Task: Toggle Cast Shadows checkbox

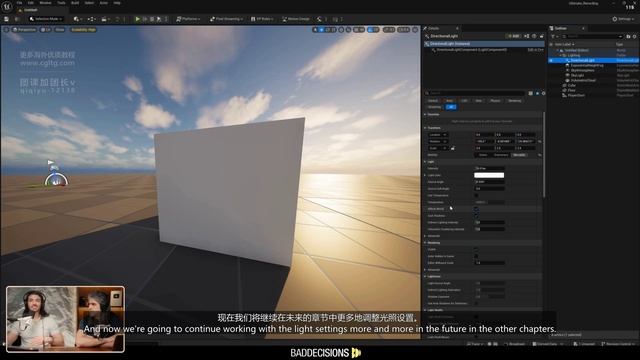Action: point(476,216)
